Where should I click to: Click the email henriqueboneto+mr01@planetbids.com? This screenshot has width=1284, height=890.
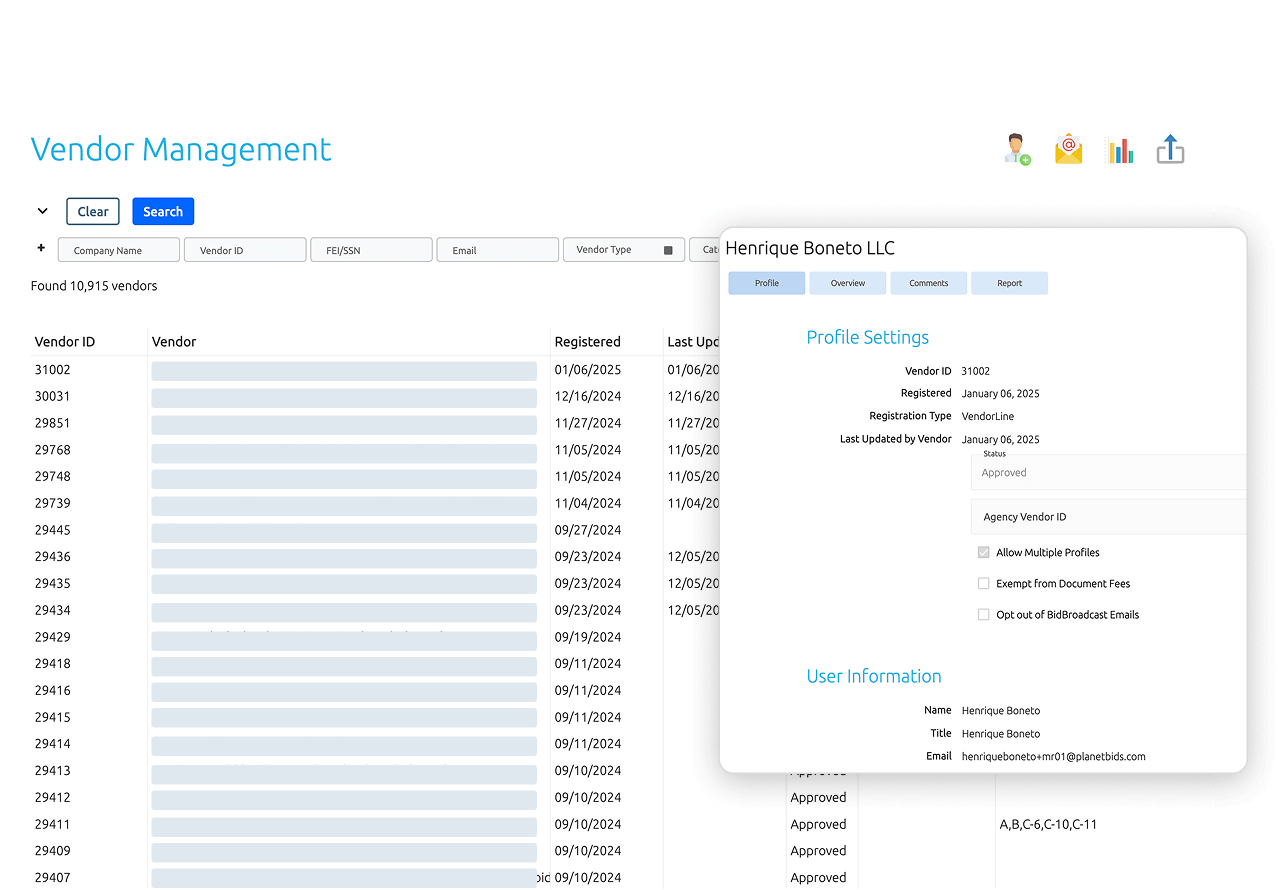(1055, 756)
